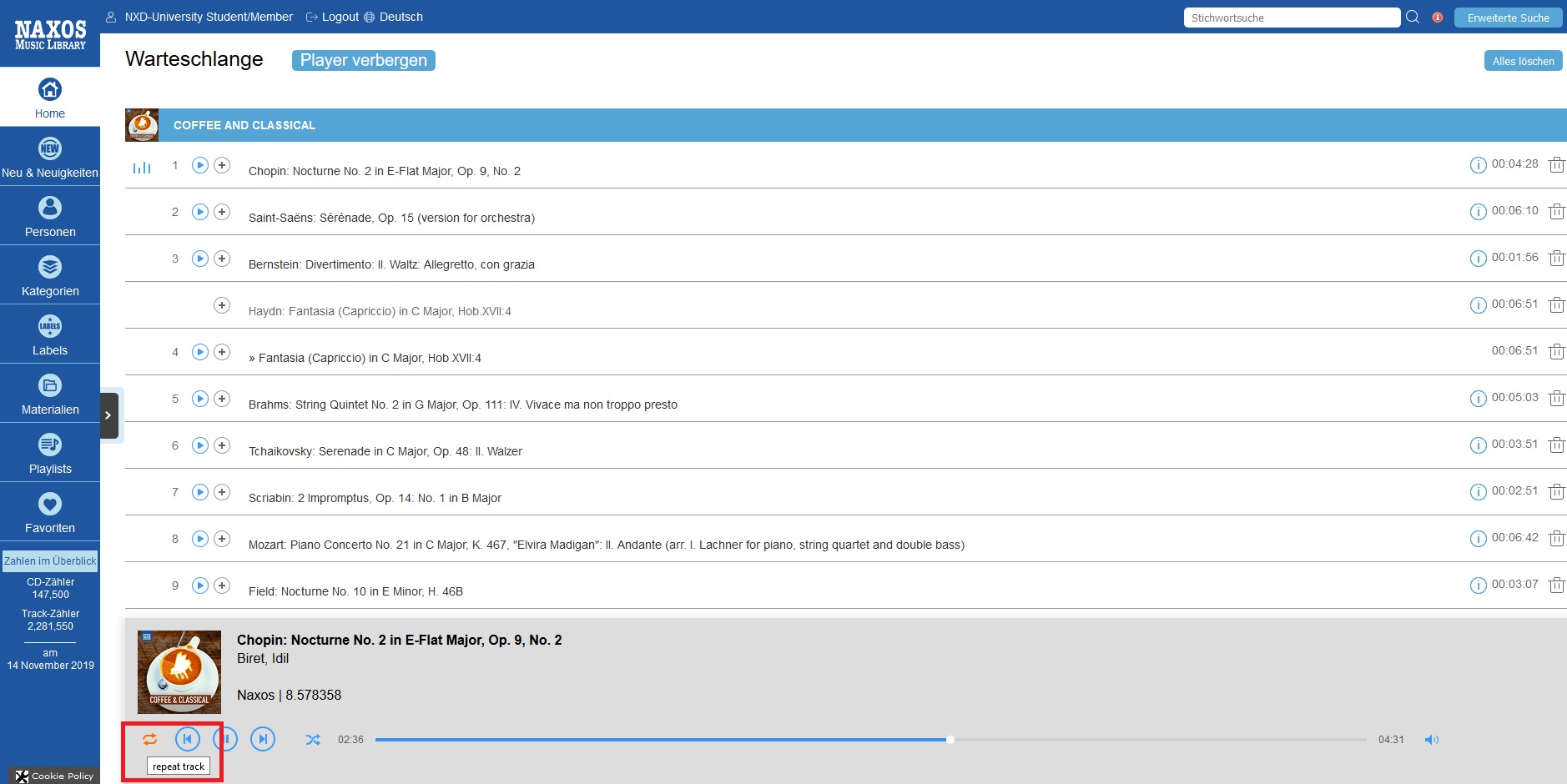Go to Favoriten in the sidebar
This screenshot has width=1567, height=784.
50,513
